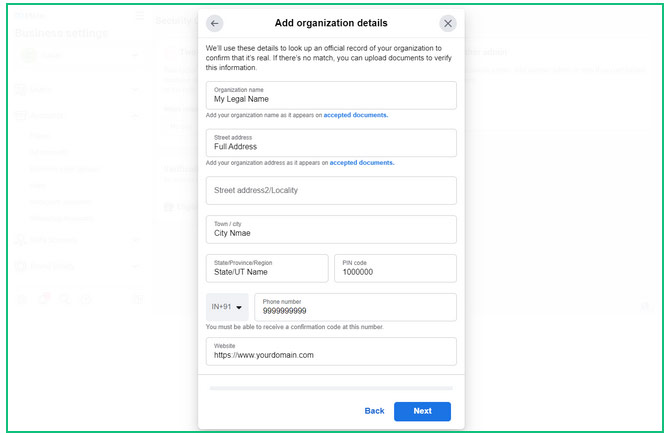Click the blue Next button

coord(422,412)
